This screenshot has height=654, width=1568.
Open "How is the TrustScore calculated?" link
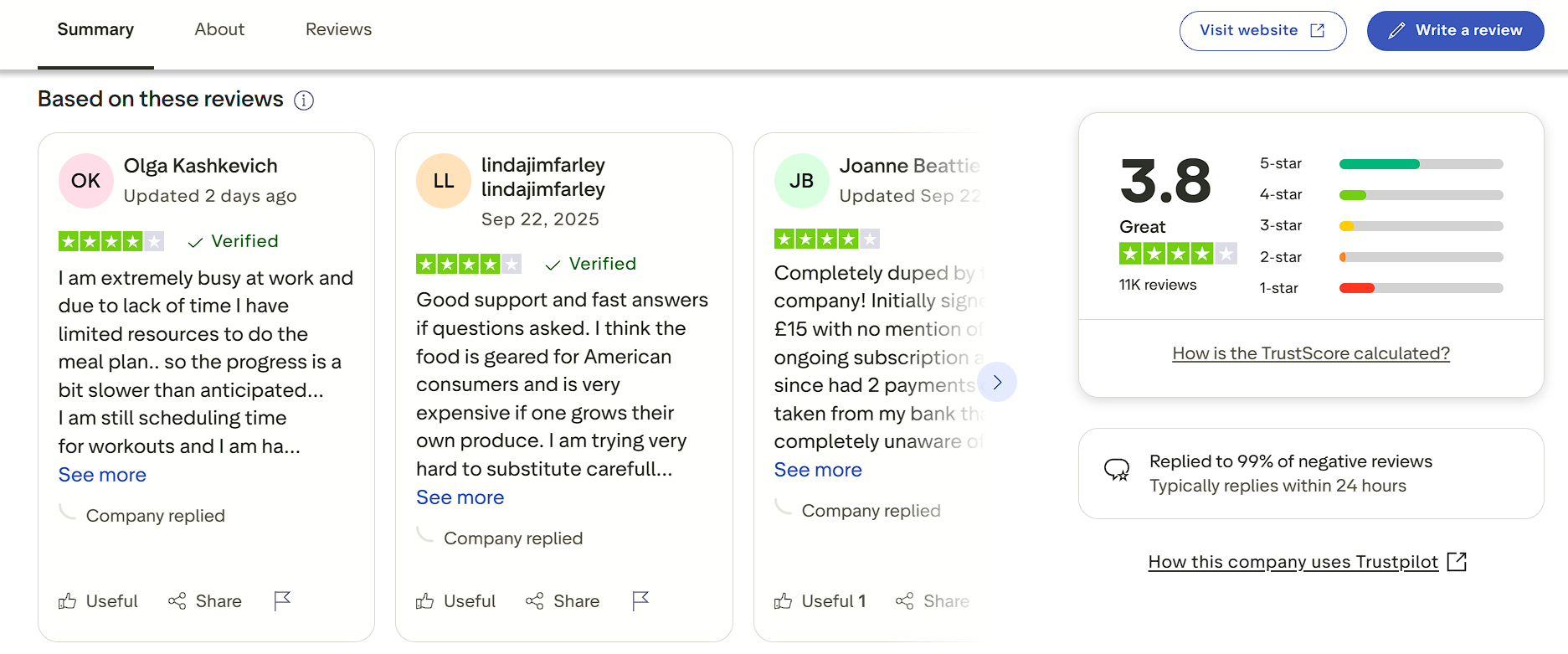coord(1311,353)
